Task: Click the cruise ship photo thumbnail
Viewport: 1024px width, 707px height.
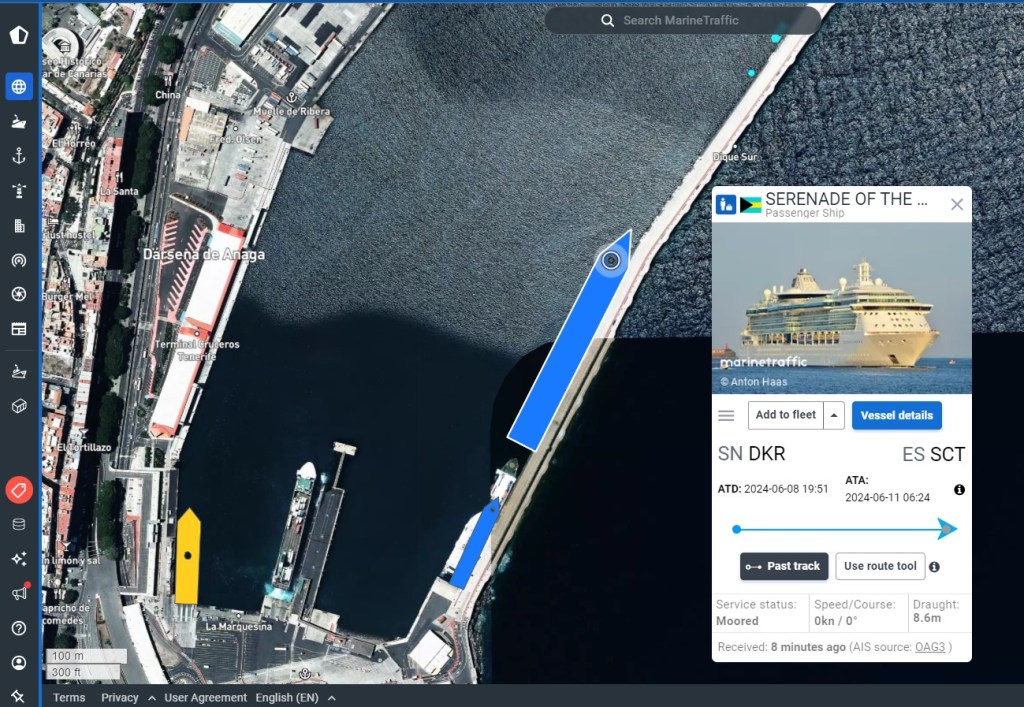Action: pos(841,308)
